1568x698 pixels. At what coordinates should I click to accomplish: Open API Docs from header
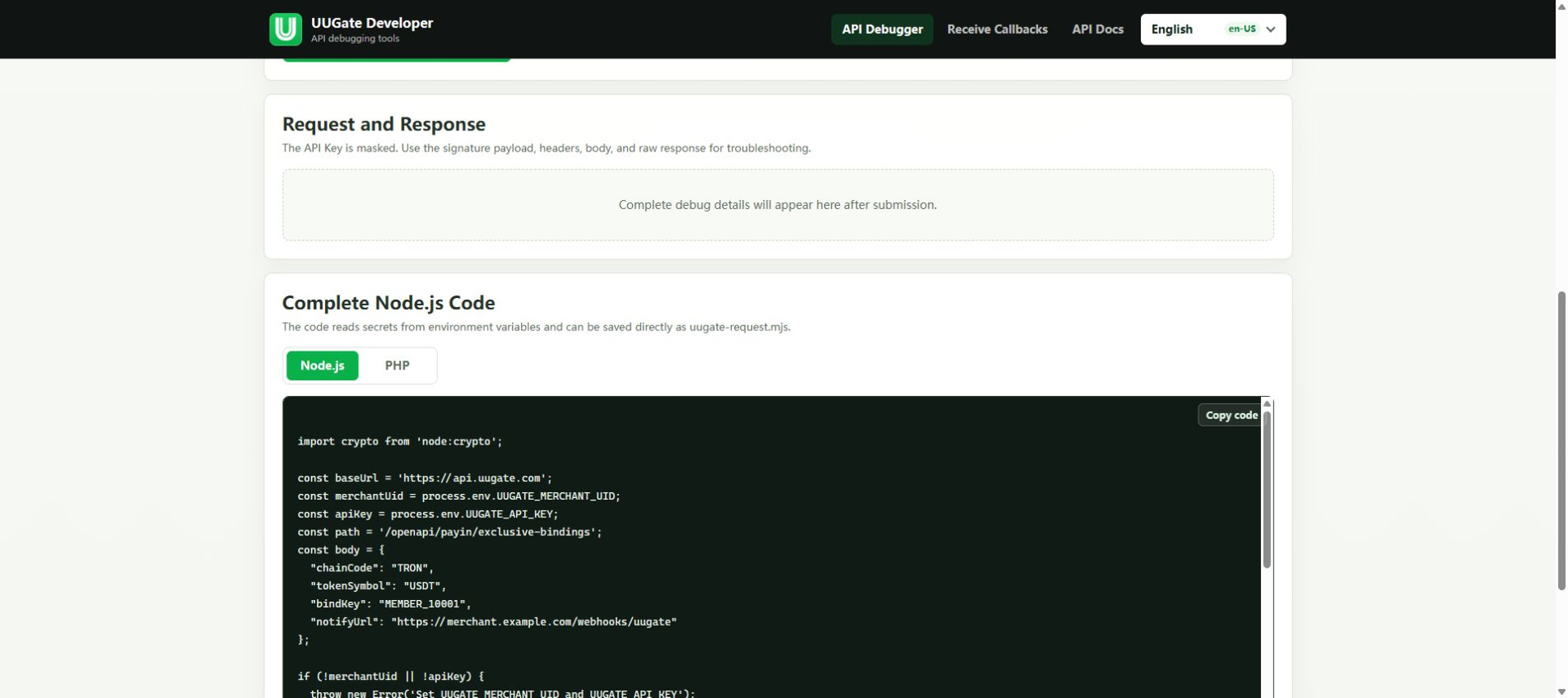click(x=1098, y=29)
